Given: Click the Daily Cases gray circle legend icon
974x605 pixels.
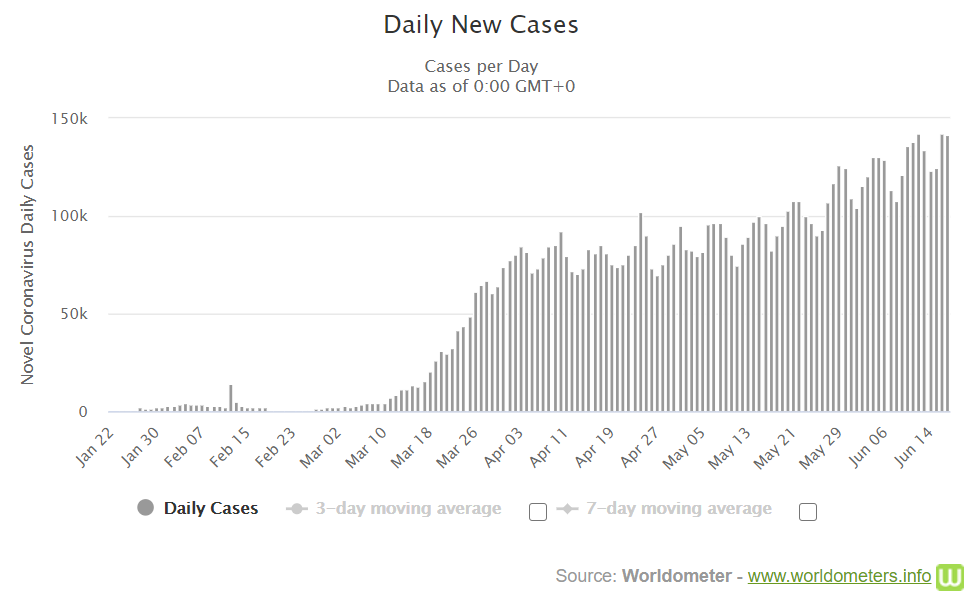Looking at the screenshot, I should pos(146,508).
